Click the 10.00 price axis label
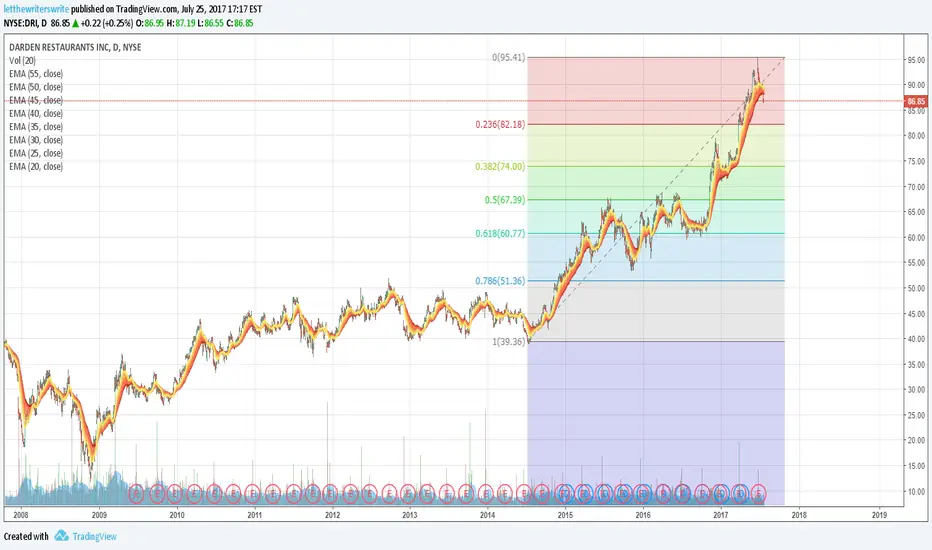The image size is (932, 550). click(916, 492)
